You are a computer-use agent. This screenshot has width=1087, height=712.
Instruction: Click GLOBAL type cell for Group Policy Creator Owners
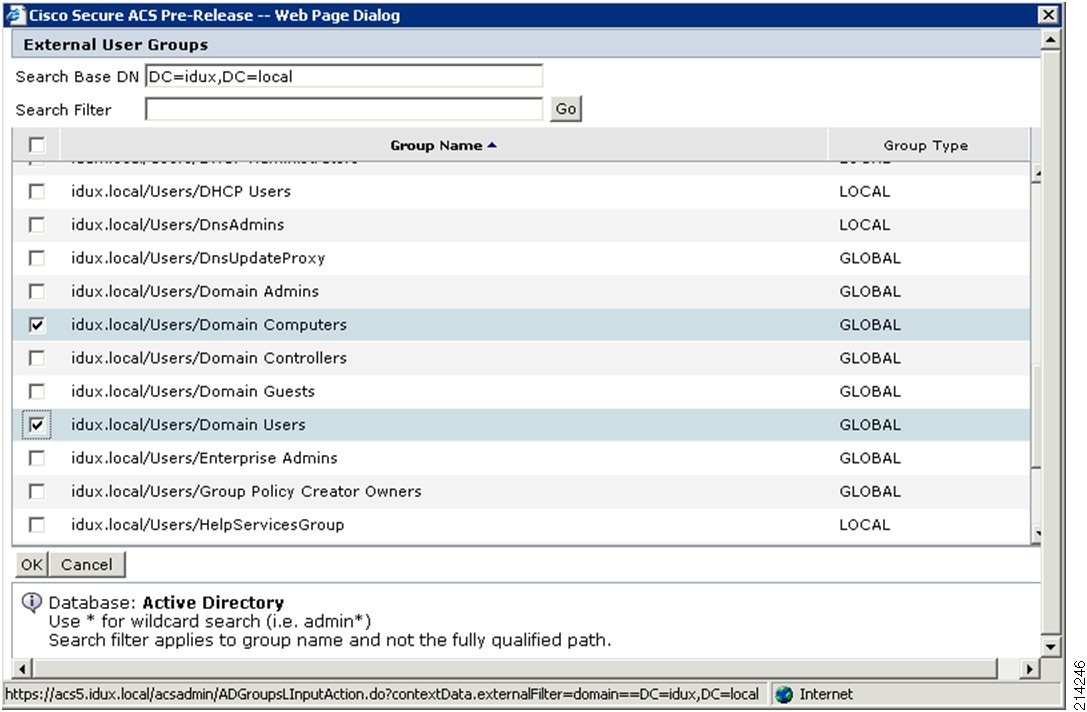point(870,491)
